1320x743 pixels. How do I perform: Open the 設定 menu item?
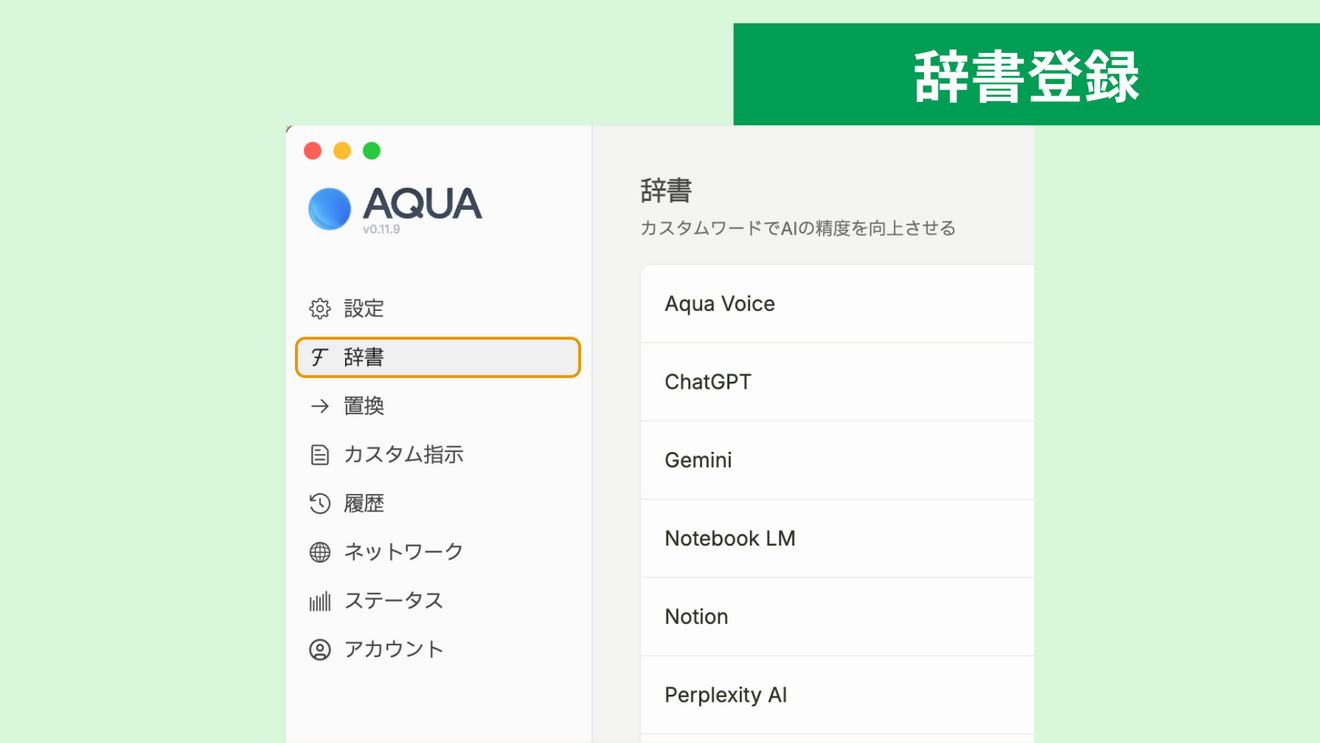coord(364,308)
